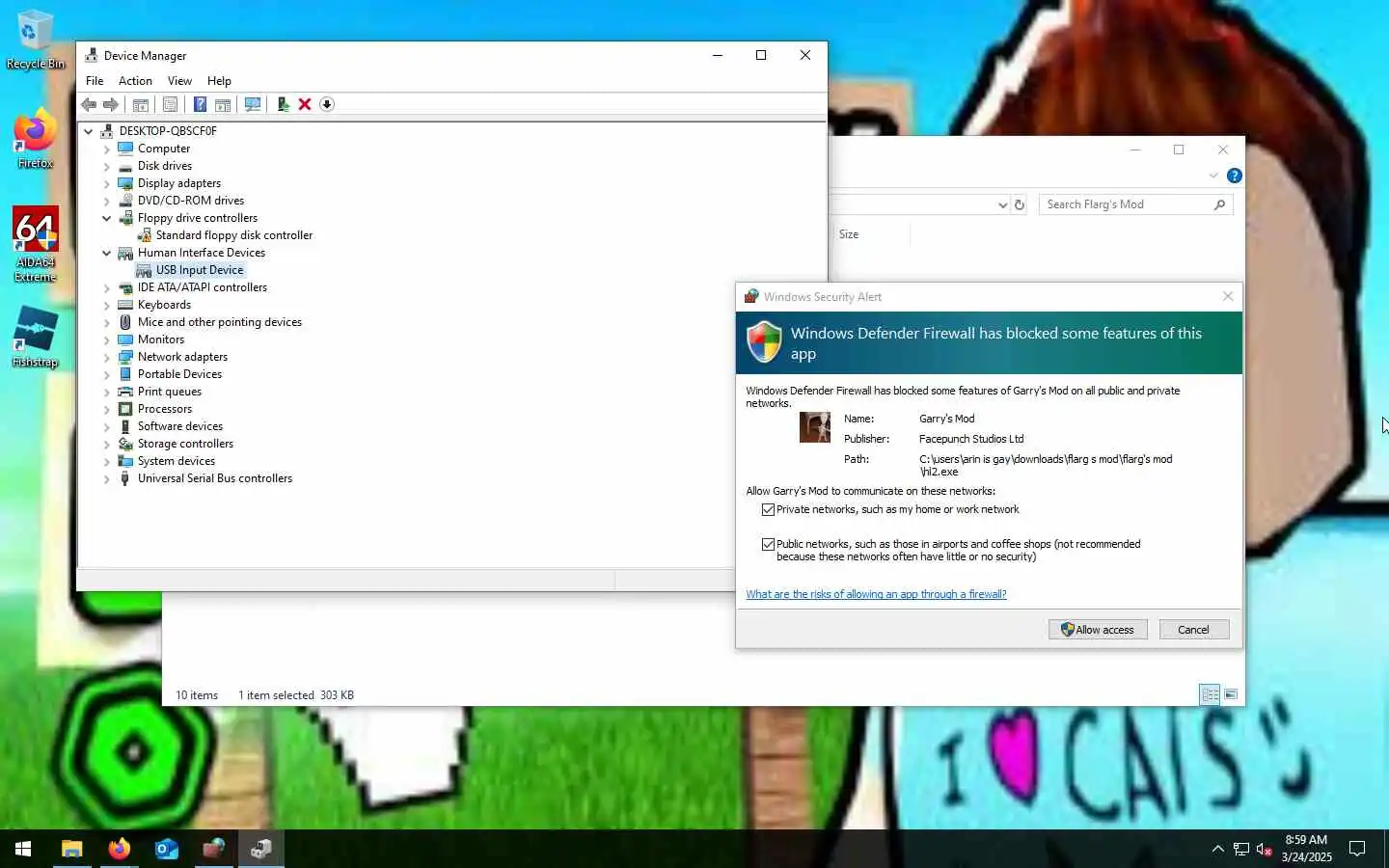Collapse Human Interface Devices node
The height and width of the screenshot is (868, 1389).
point(107,253)
